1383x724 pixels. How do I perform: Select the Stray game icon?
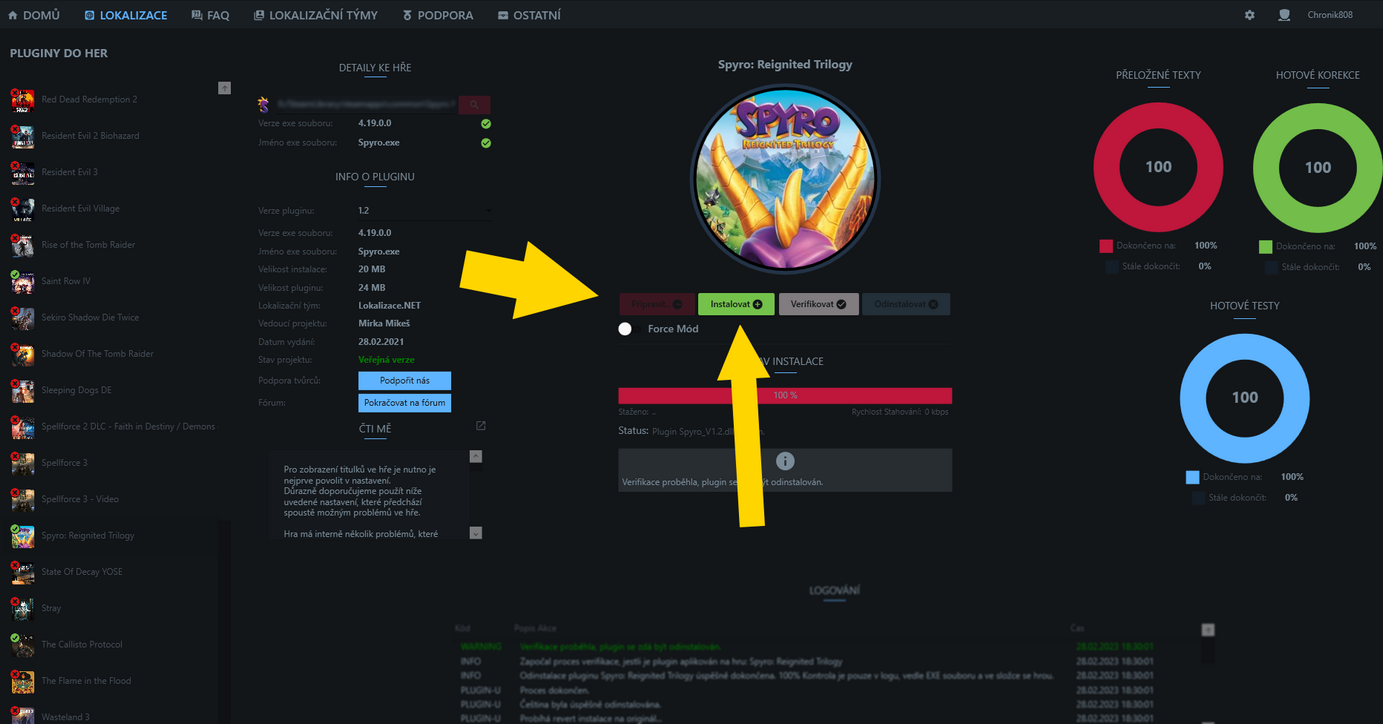point(22,608)
